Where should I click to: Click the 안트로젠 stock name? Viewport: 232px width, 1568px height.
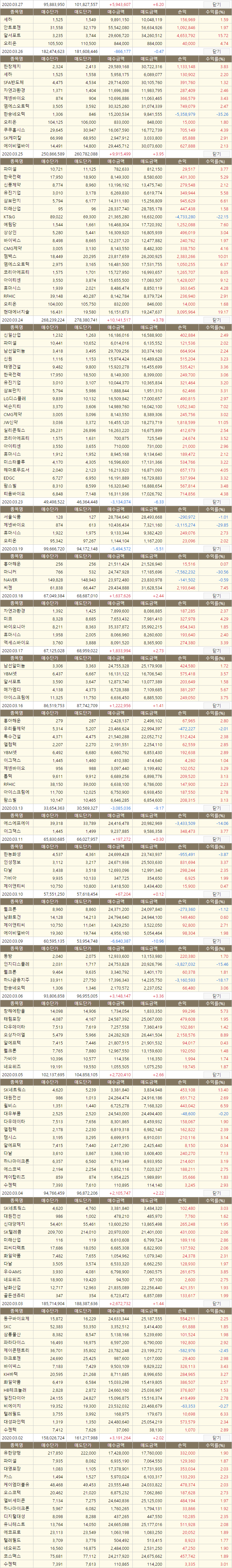12,27
